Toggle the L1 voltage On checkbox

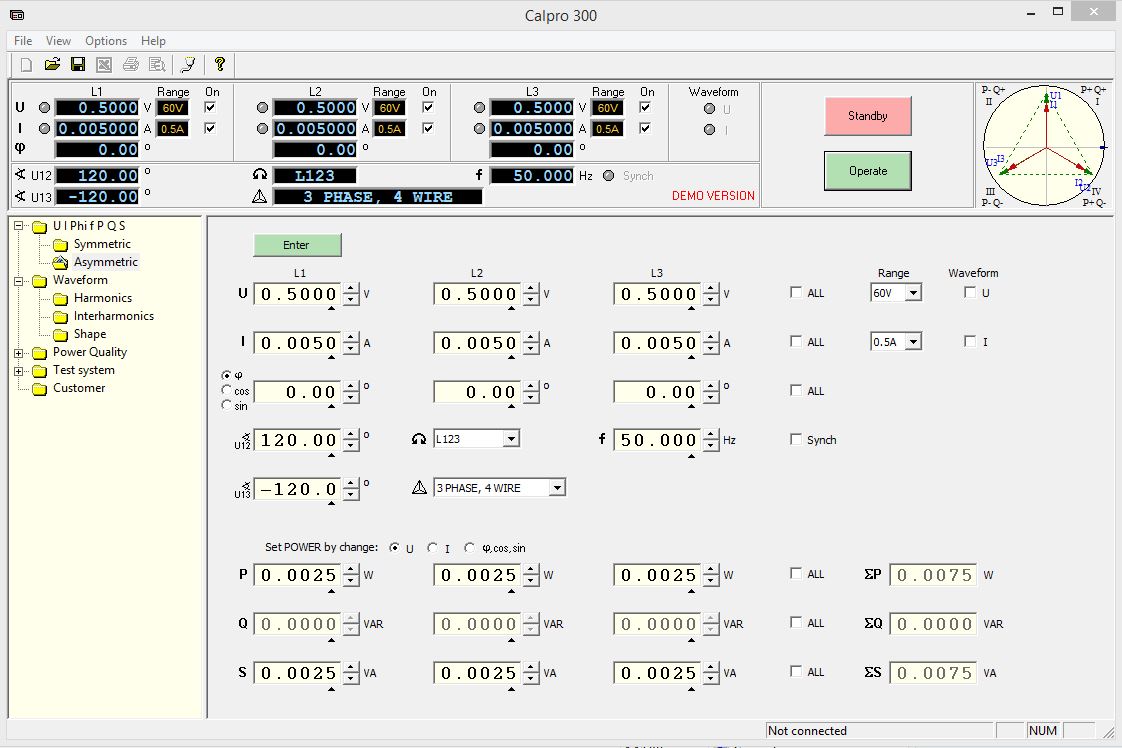(x=210, y=107)
